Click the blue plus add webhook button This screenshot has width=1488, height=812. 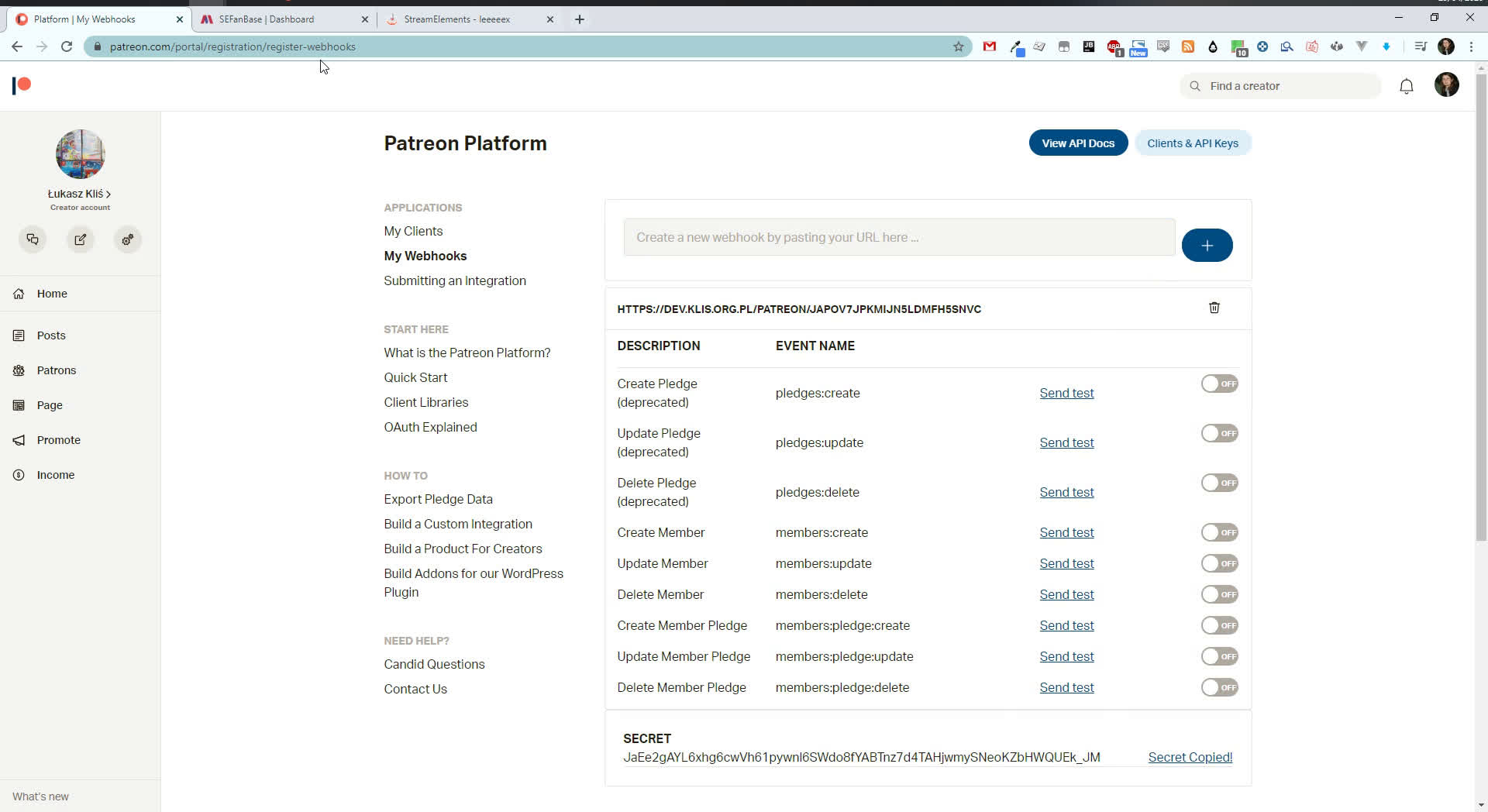pyautogui.click(x=1207, y=246)
